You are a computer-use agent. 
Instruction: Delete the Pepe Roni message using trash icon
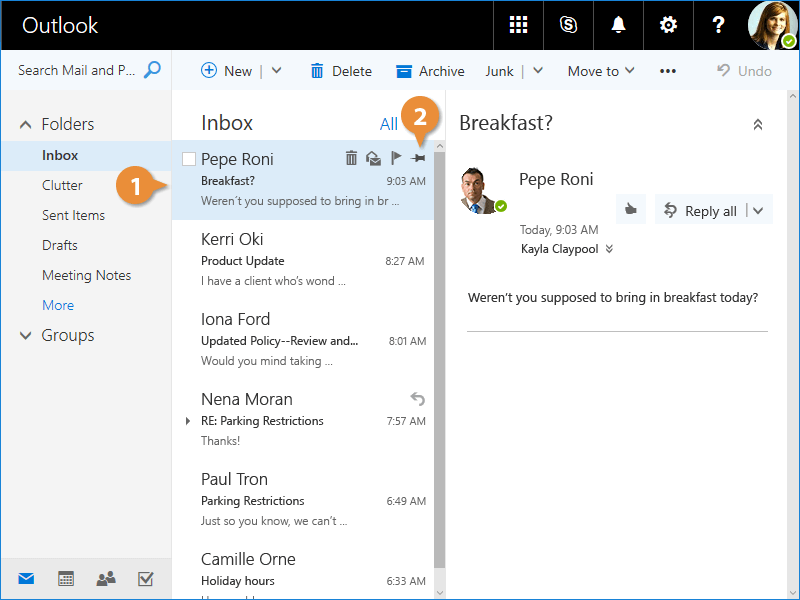(x=351, y=158)
